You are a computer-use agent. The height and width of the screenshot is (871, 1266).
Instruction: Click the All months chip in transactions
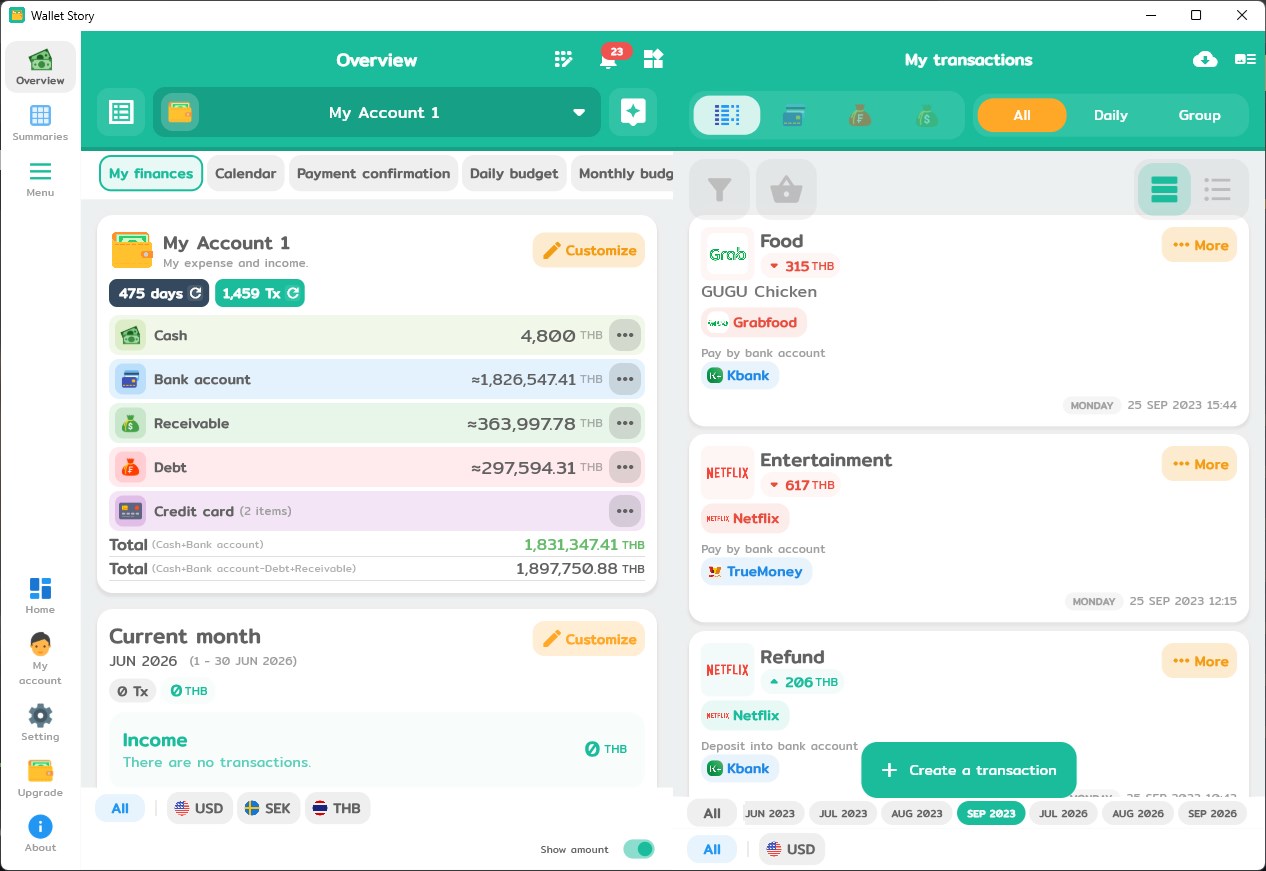coord(712,813)
